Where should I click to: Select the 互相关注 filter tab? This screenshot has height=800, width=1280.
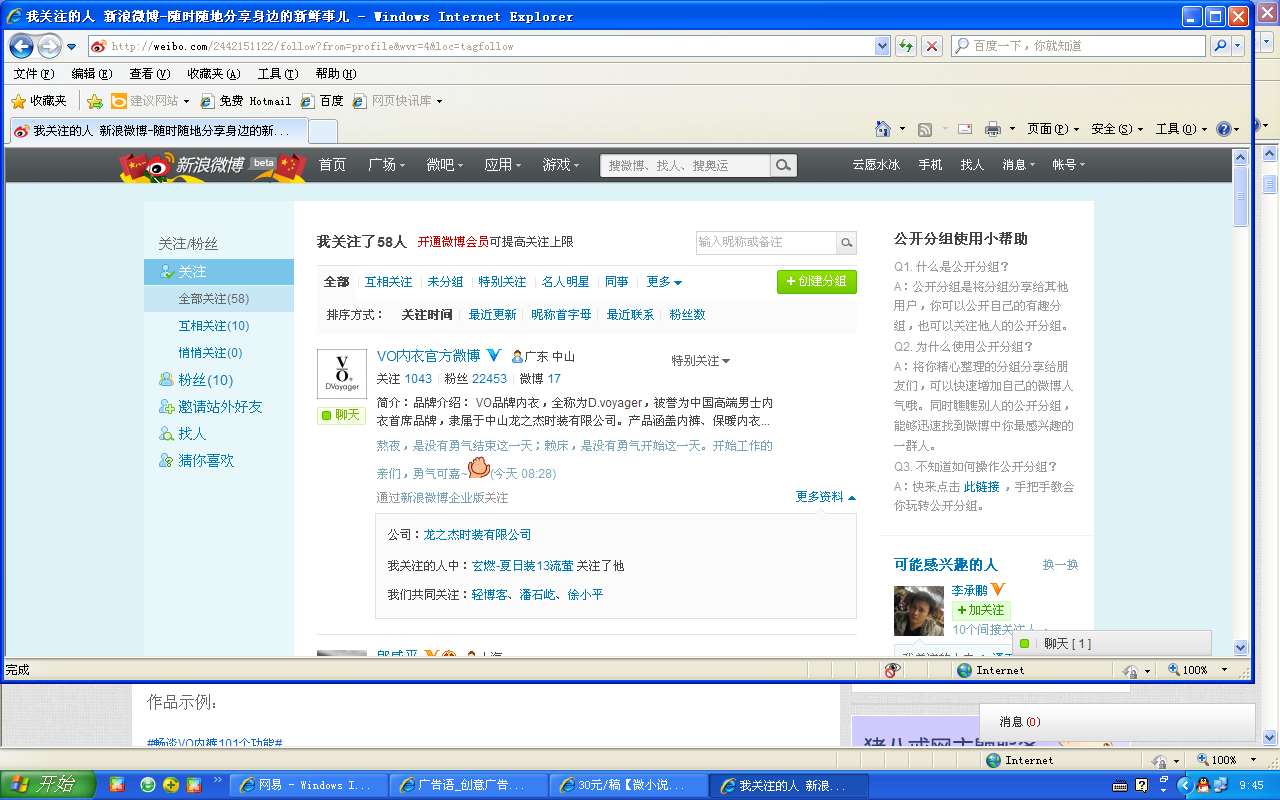tap(388, 282)
